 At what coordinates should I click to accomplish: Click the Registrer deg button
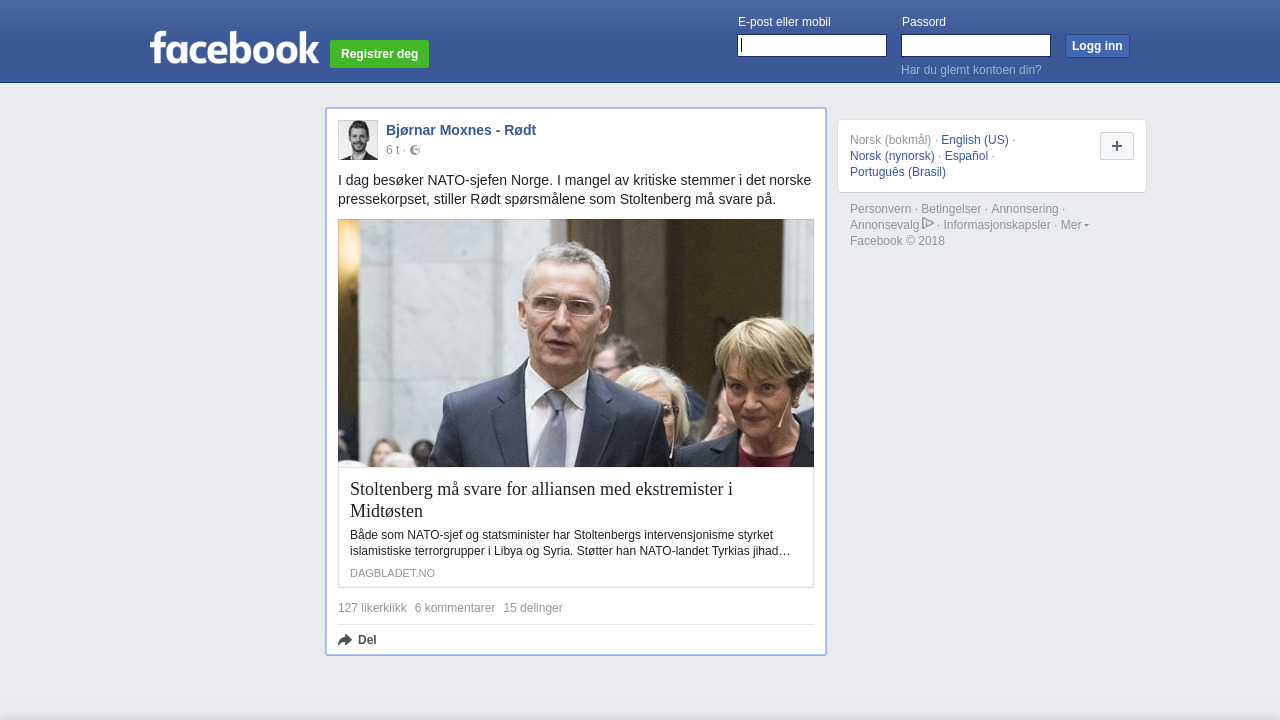(x=379, y=54)
